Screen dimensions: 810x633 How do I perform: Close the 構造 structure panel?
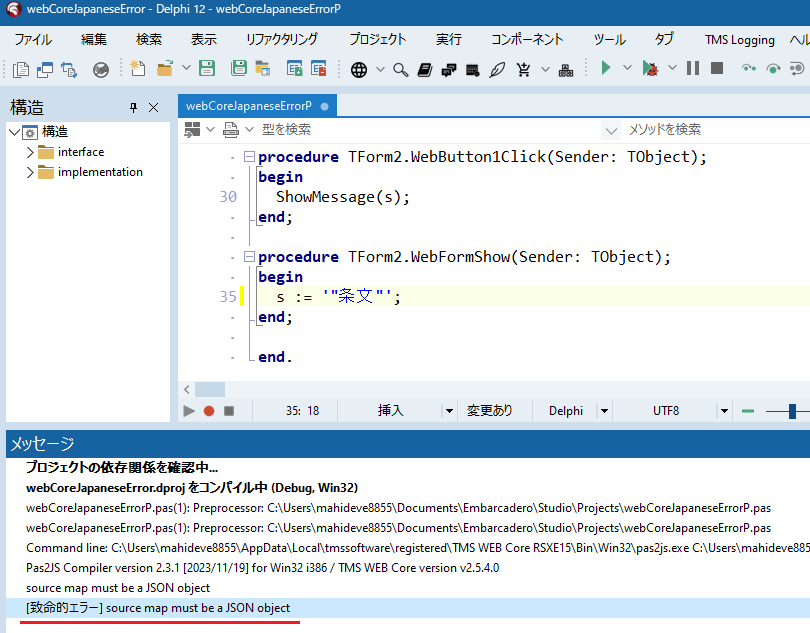pyautogui.click(x=153, y=107)
